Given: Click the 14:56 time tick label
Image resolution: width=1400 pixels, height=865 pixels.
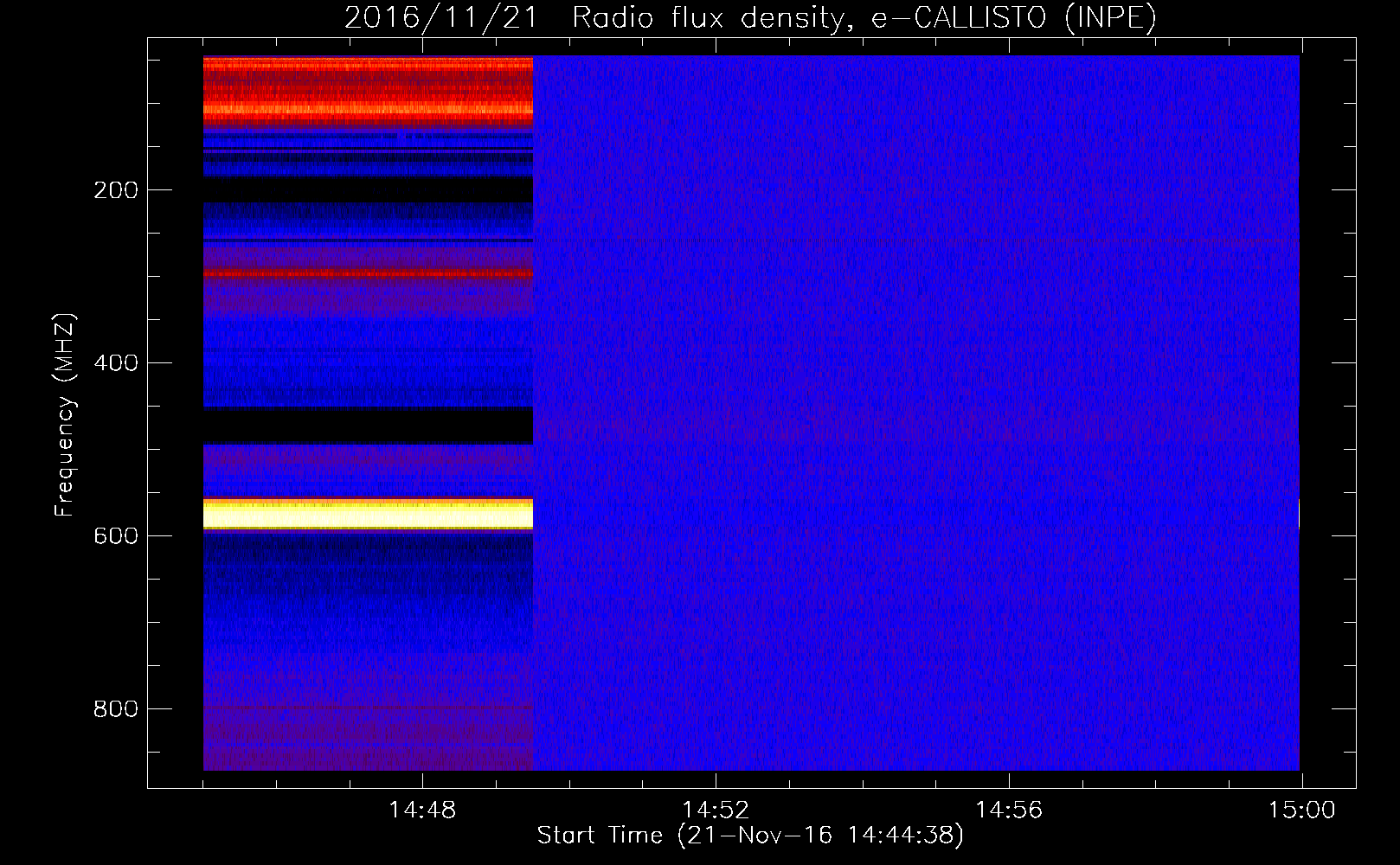Looking at the screenshot, I should [1009, 811].
